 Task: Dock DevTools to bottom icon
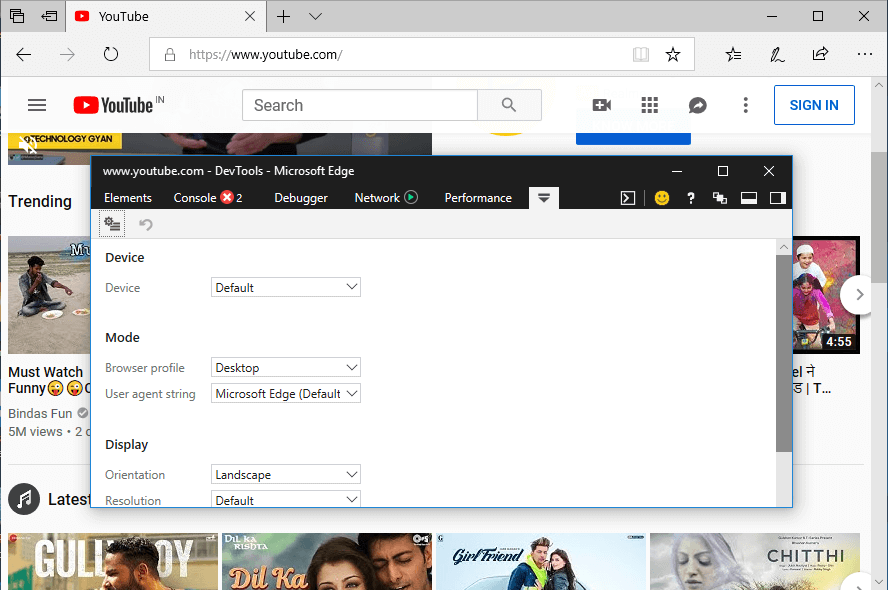[749, 198]
